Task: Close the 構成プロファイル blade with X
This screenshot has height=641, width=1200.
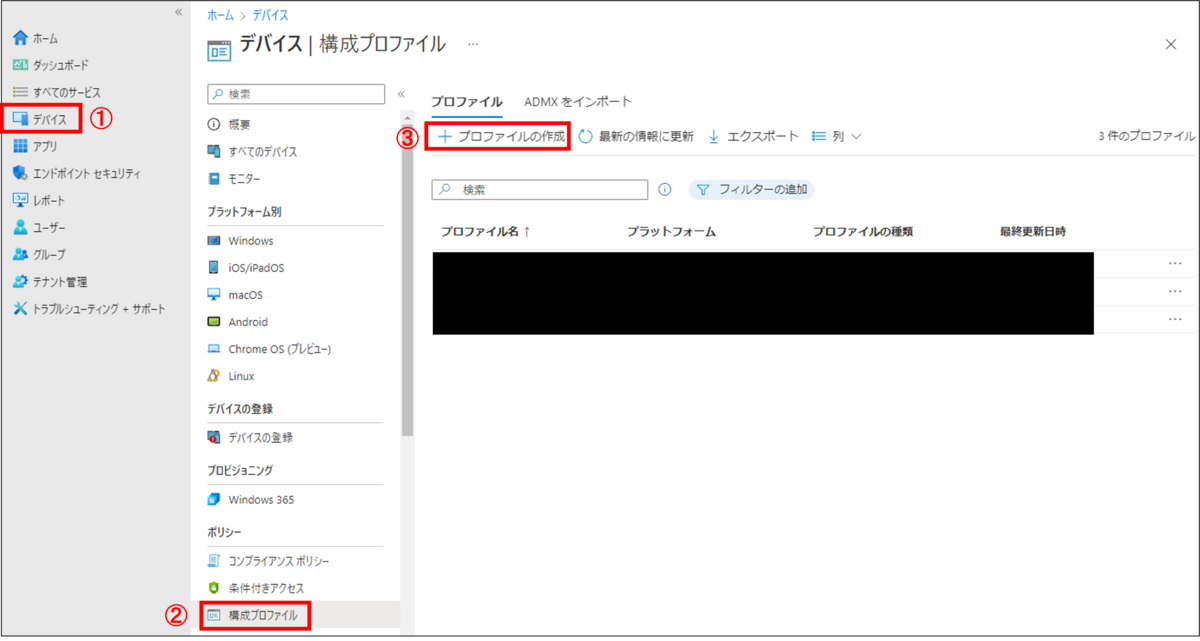Action: coord(1171,44)
